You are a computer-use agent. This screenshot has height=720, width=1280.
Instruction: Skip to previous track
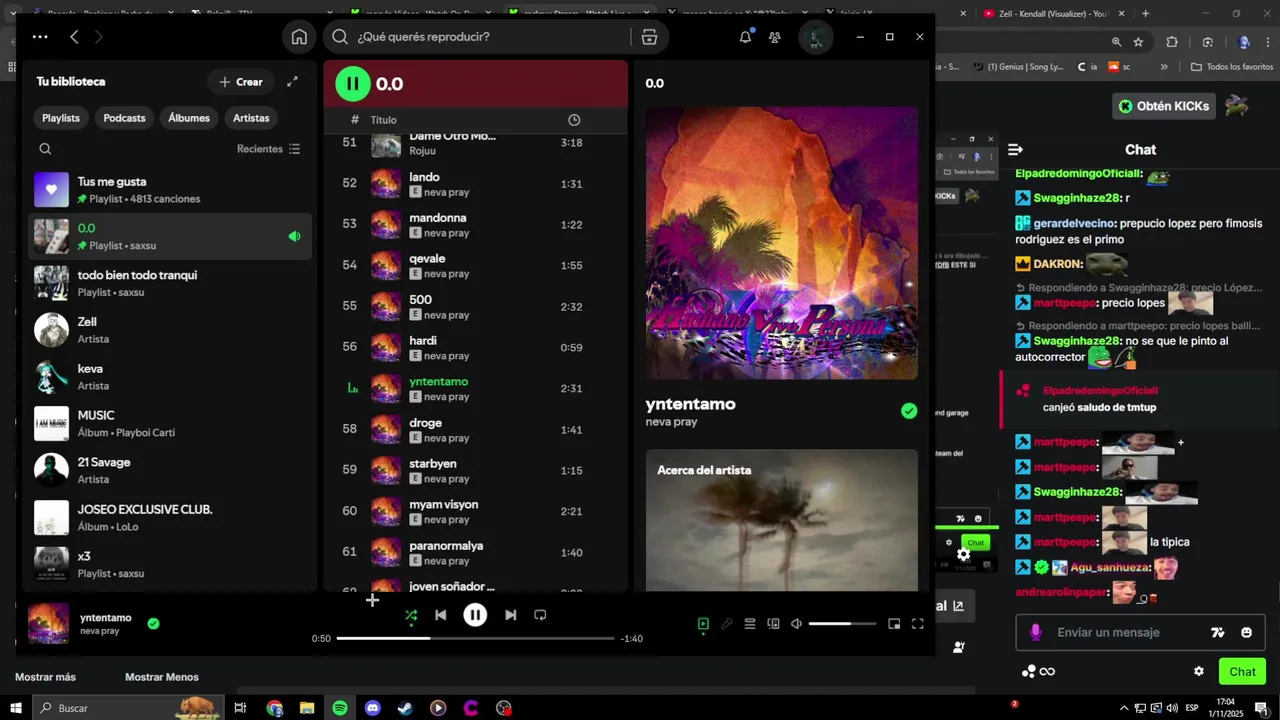pos(440,615)
